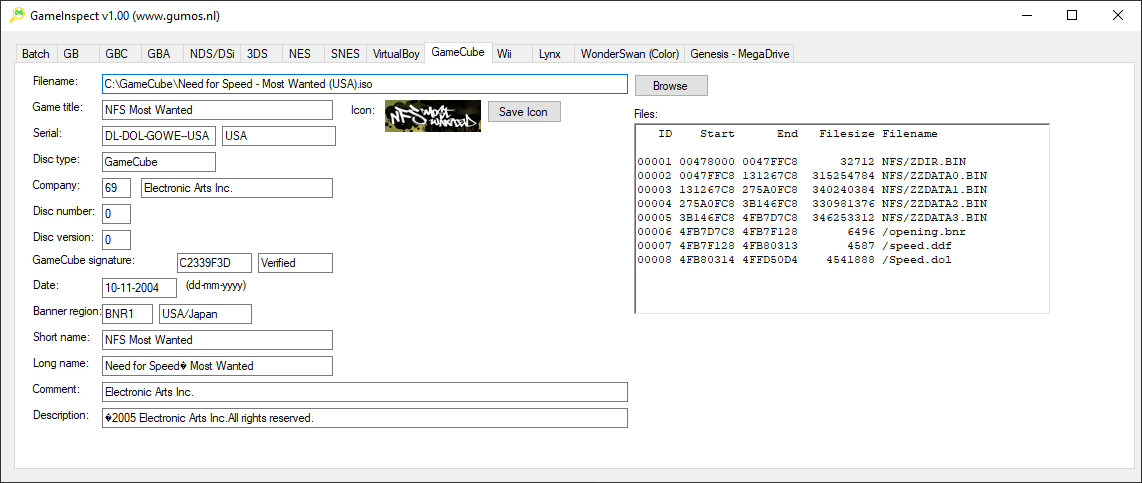Screen dimensions: 1142x483
Task: Go to the VirtualBoy tab
Action: click(396, 54)
